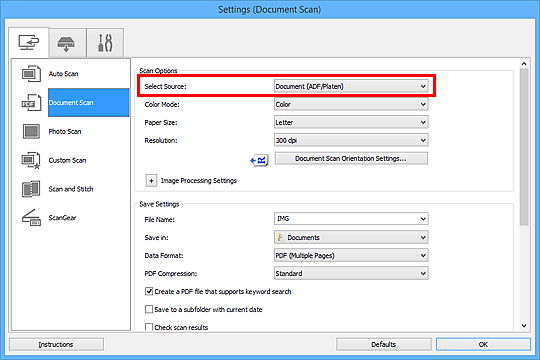The height and width of the screenshot is (360, 540).
Task: Click the scrollbar up arrow
Action: [524, 64]
